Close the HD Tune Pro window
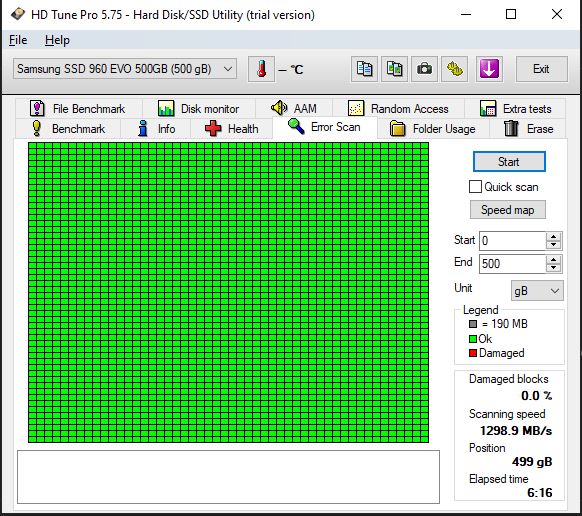The width and height of the screenshot is (582, 516). (x=557, y=14)
